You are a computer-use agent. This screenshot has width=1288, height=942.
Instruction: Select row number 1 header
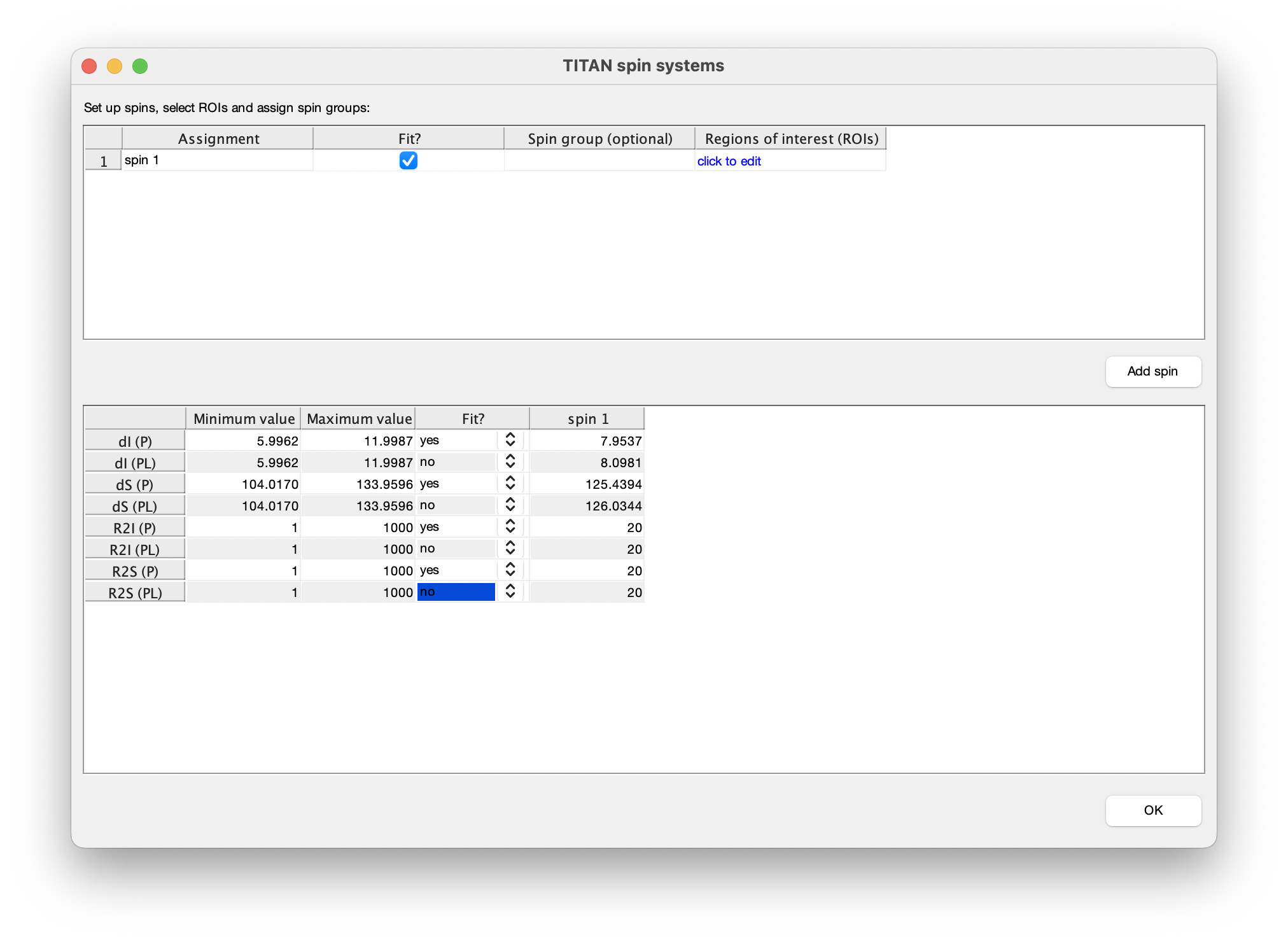tap(103, 161)
